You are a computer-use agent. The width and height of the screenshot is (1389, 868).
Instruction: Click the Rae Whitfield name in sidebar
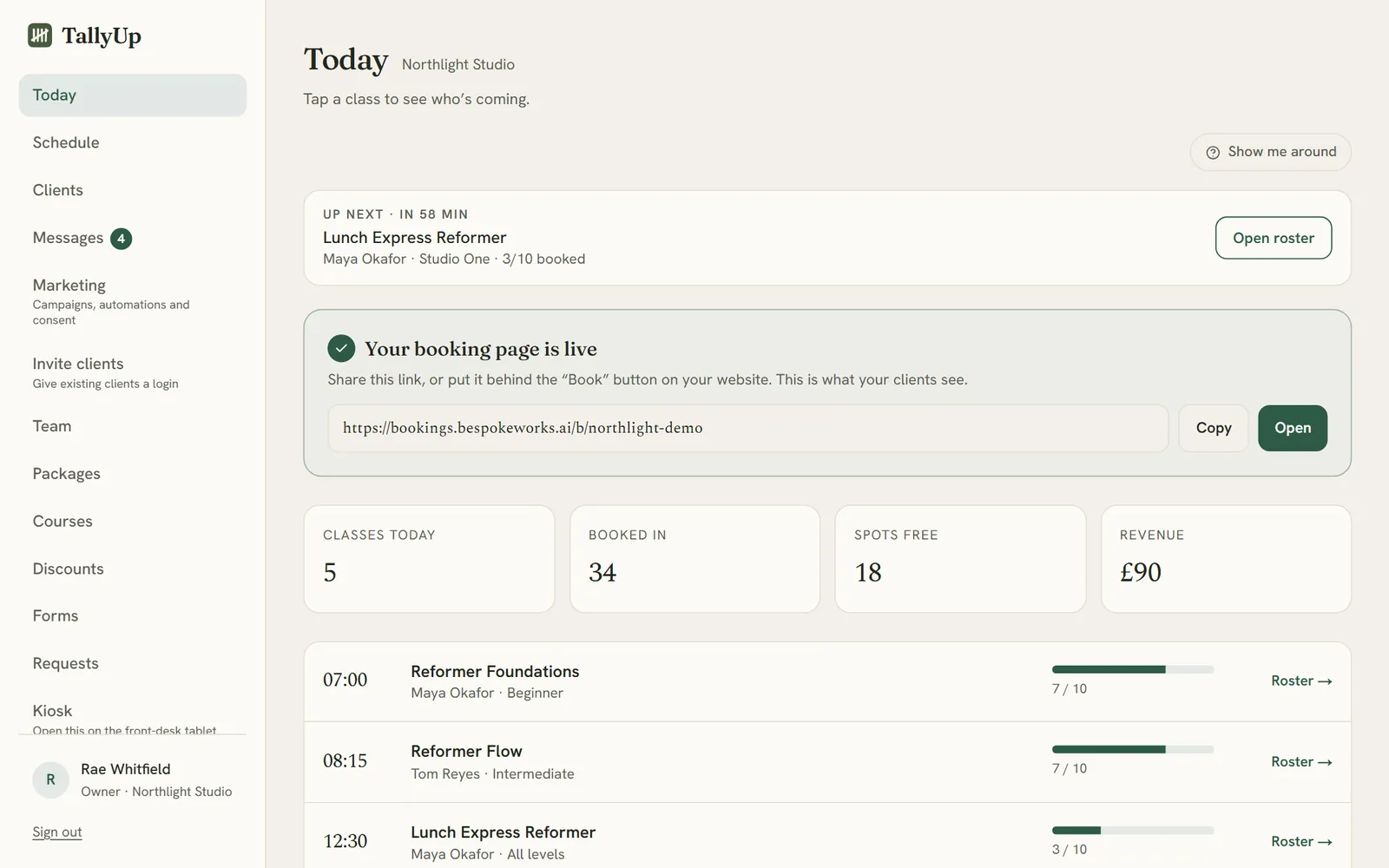pyautogui.click(x=126, y=769)
